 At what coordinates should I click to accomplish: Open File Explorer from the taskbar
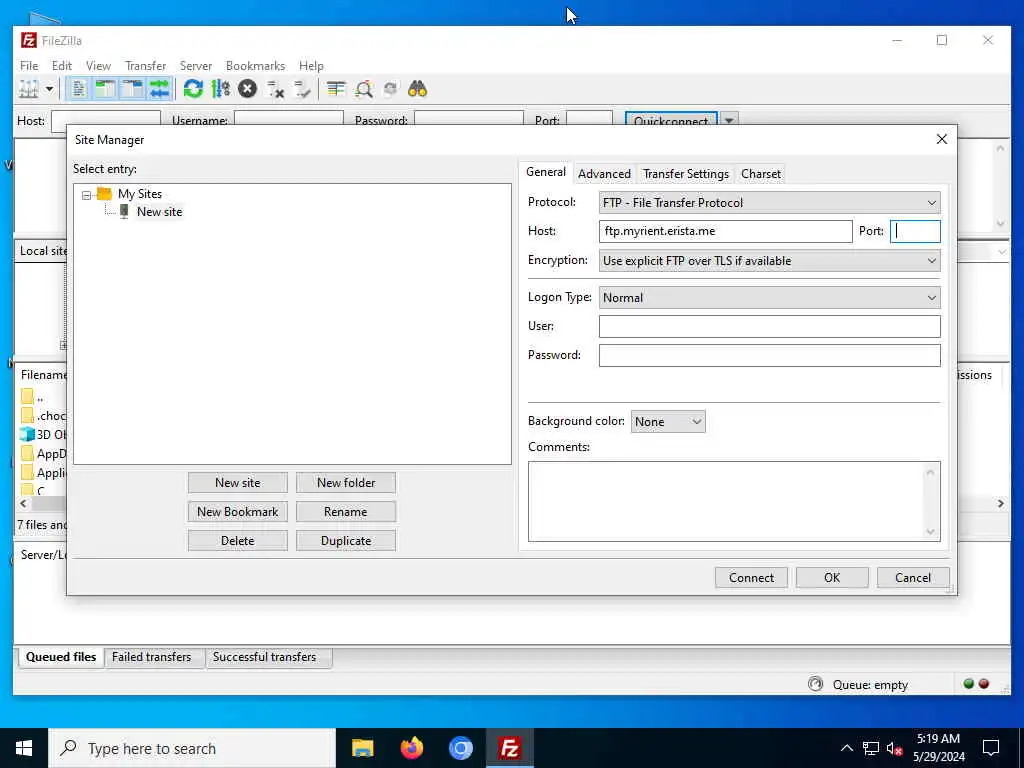click(x=362, y=748)
